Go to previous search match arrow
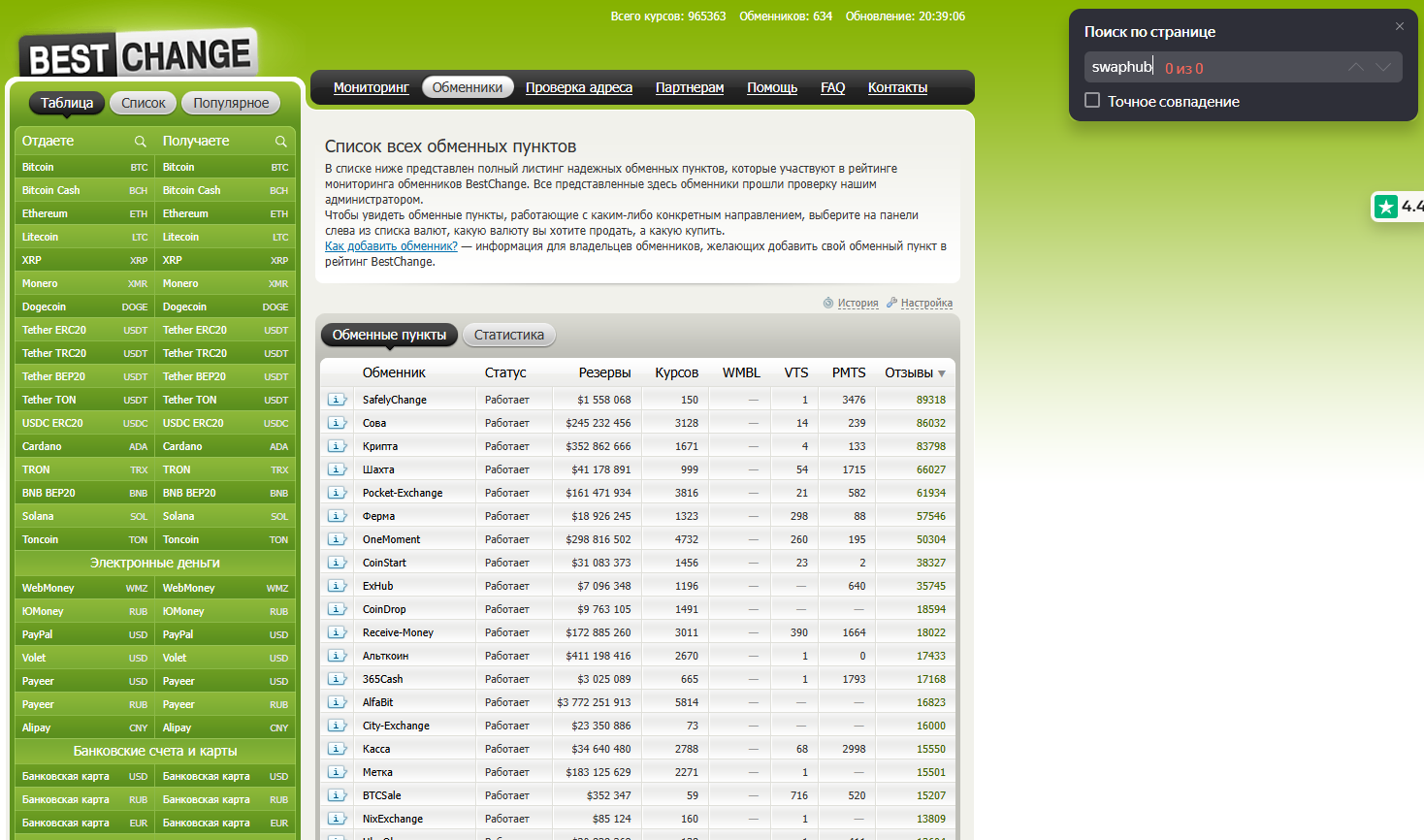The image size is (1424, 840). (1355, 67)
